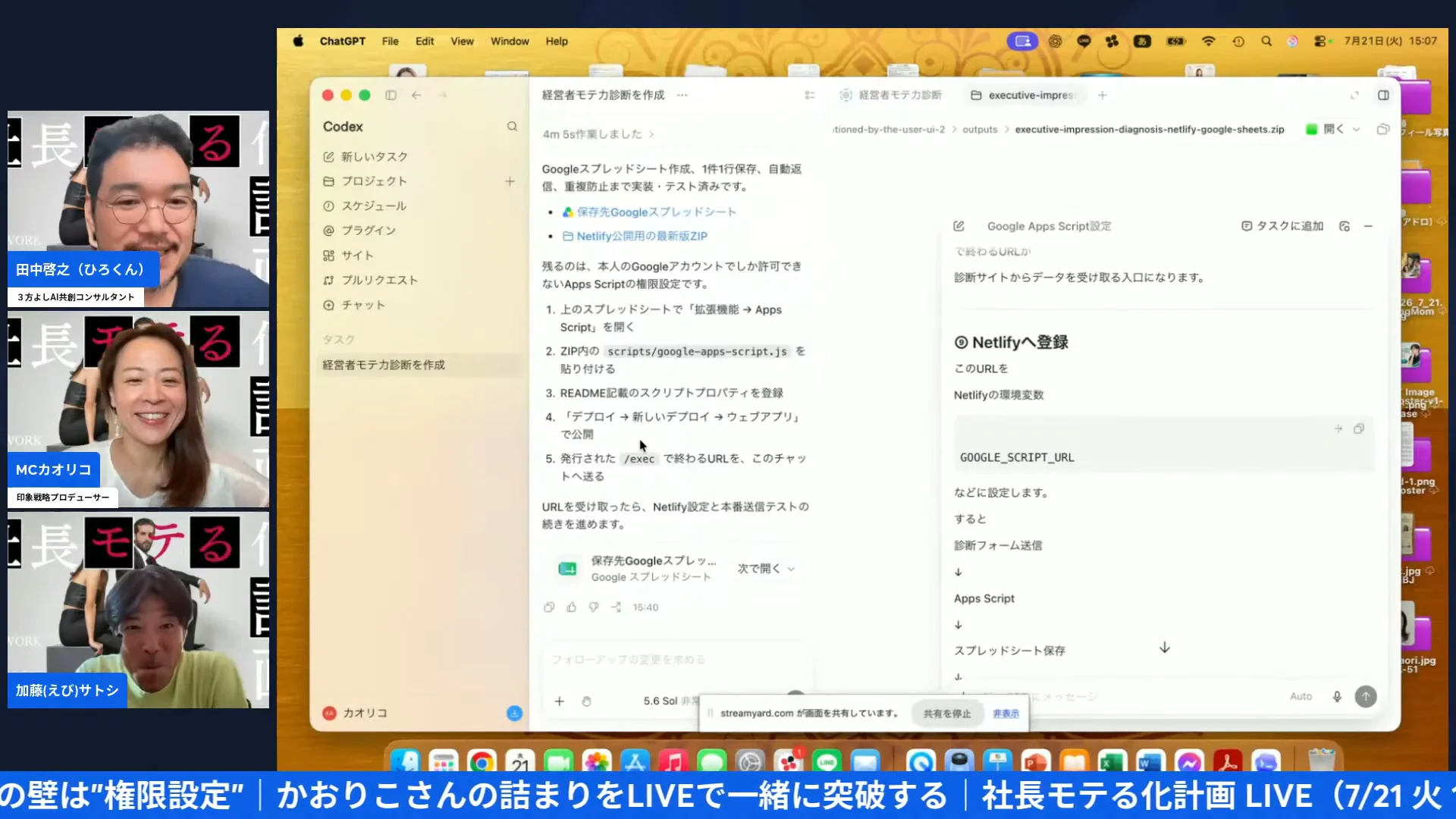The height and width of the screenshot is (819, 1456).
Task: Click the 開く button for the zip
Action: [x=1326, y=130]
